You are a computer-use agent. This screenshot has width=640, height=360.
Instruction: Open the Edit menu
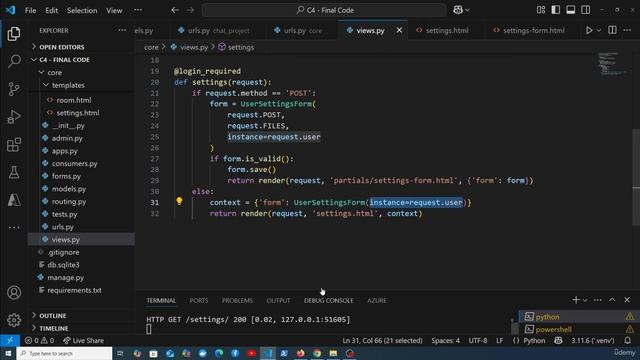tap(51, 10)
